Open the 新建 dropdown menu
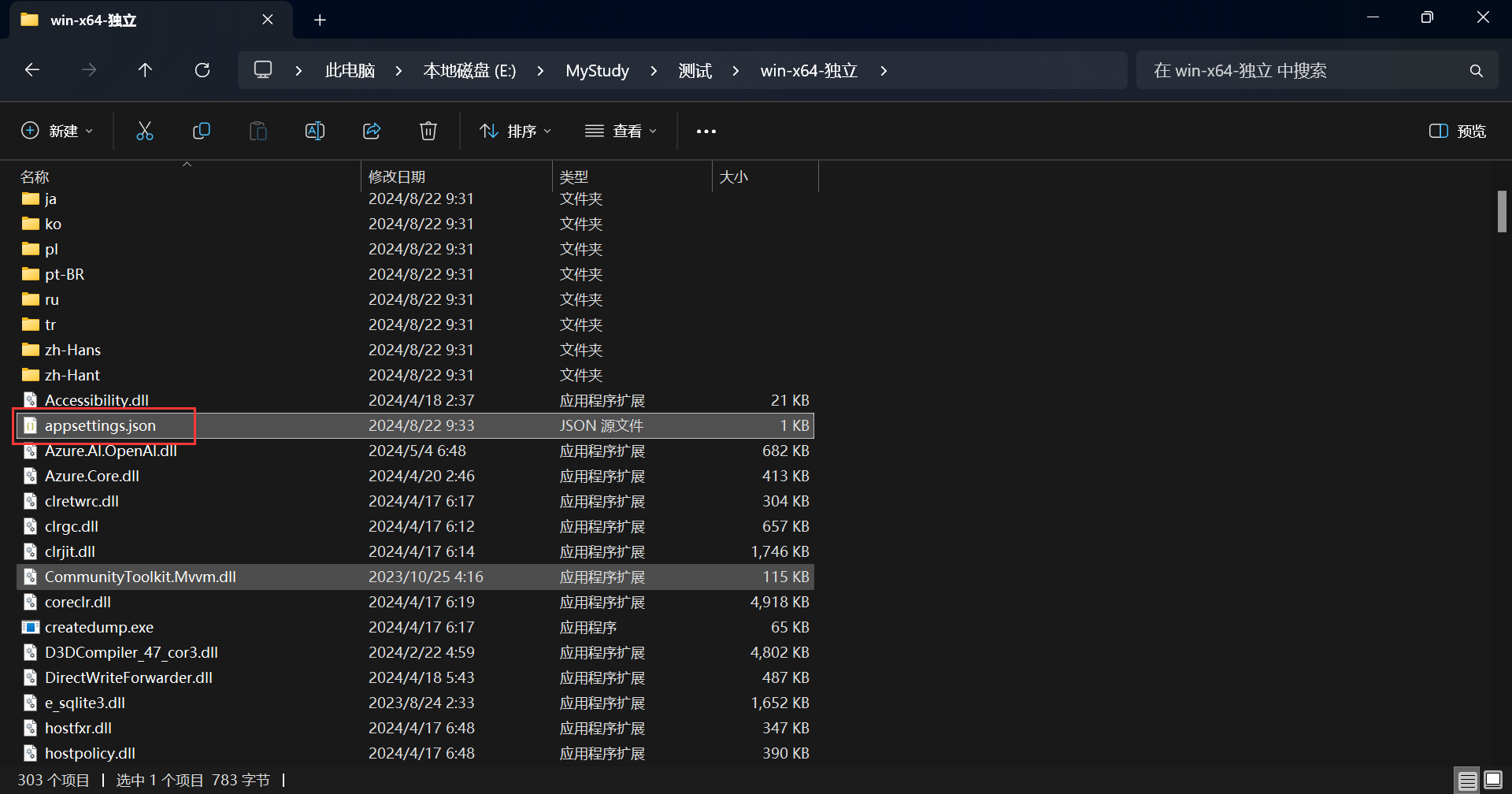 (57, 131)
